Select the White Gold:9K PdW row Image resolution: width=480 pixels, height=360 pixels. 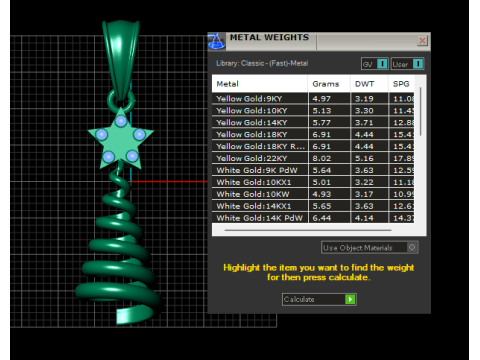[313, 170]
